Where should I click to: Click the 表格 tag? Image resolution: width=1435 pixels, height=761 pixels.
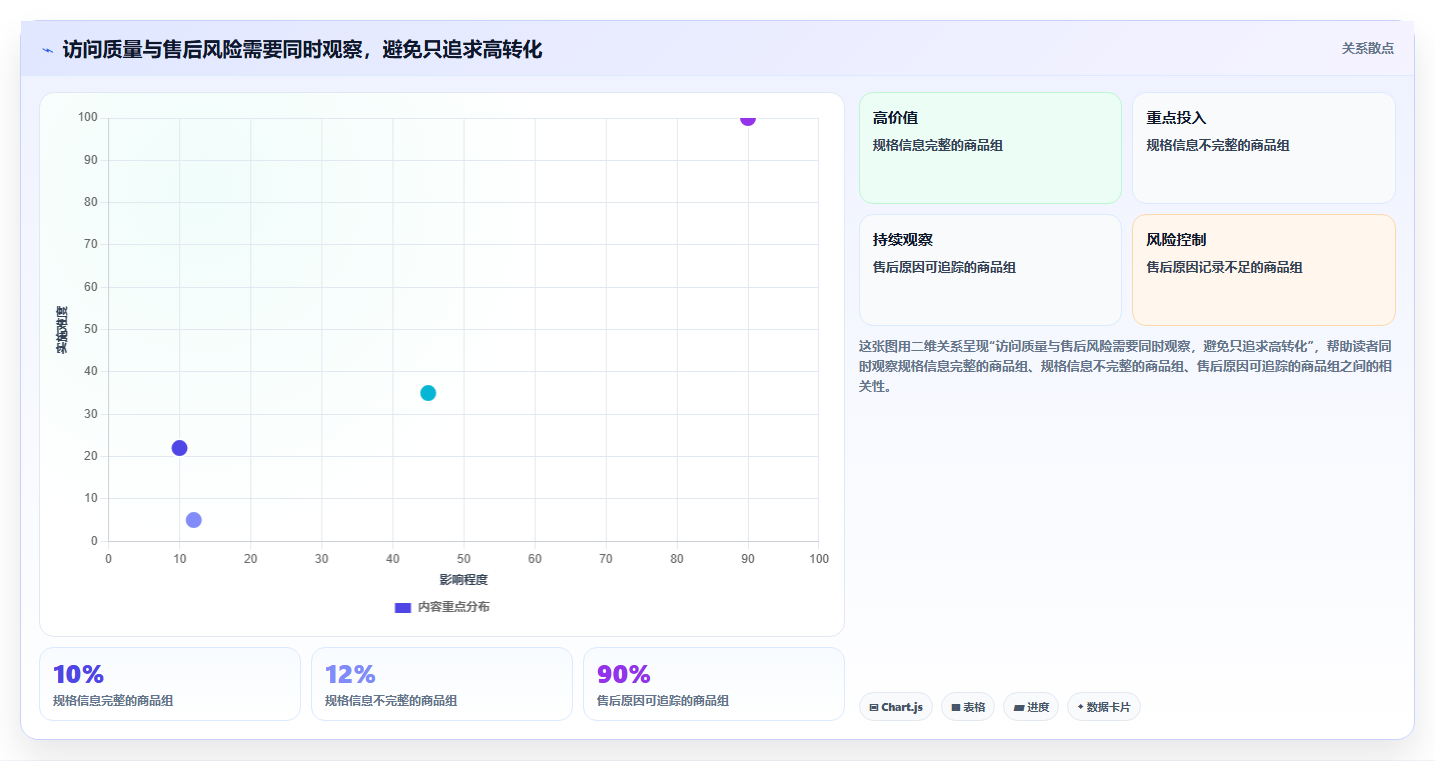[x=968, y=707]
